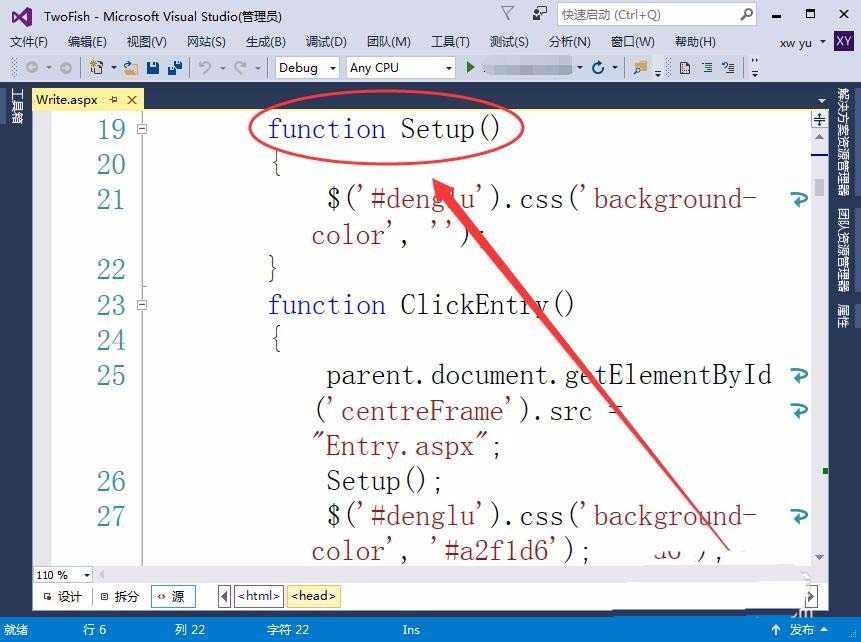861x642 pixels.
Task: Save all files using Save All icon
Action: [174, 67]
